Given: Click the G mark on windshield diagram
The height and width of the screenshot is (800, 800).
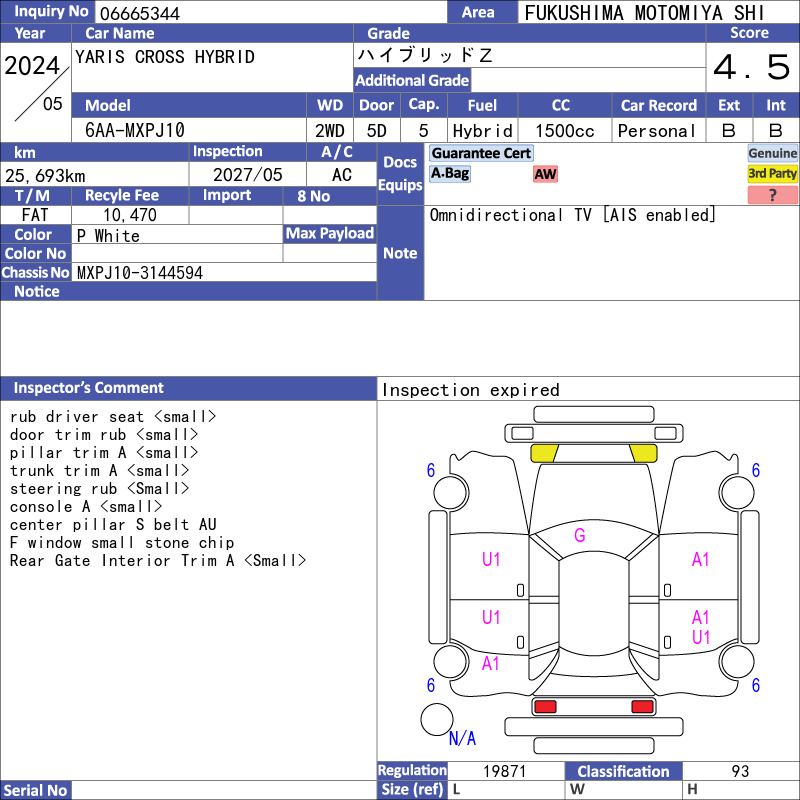Looking at the screenshot, I should pos(580,535).
